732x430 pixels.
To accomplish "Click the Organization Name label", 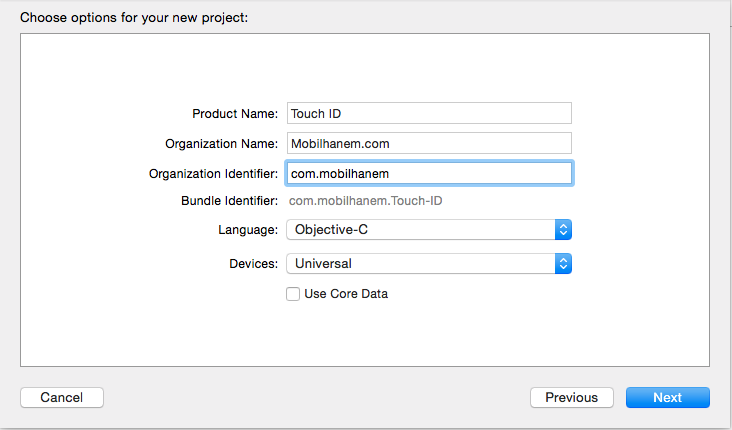I will coord(221,144).
